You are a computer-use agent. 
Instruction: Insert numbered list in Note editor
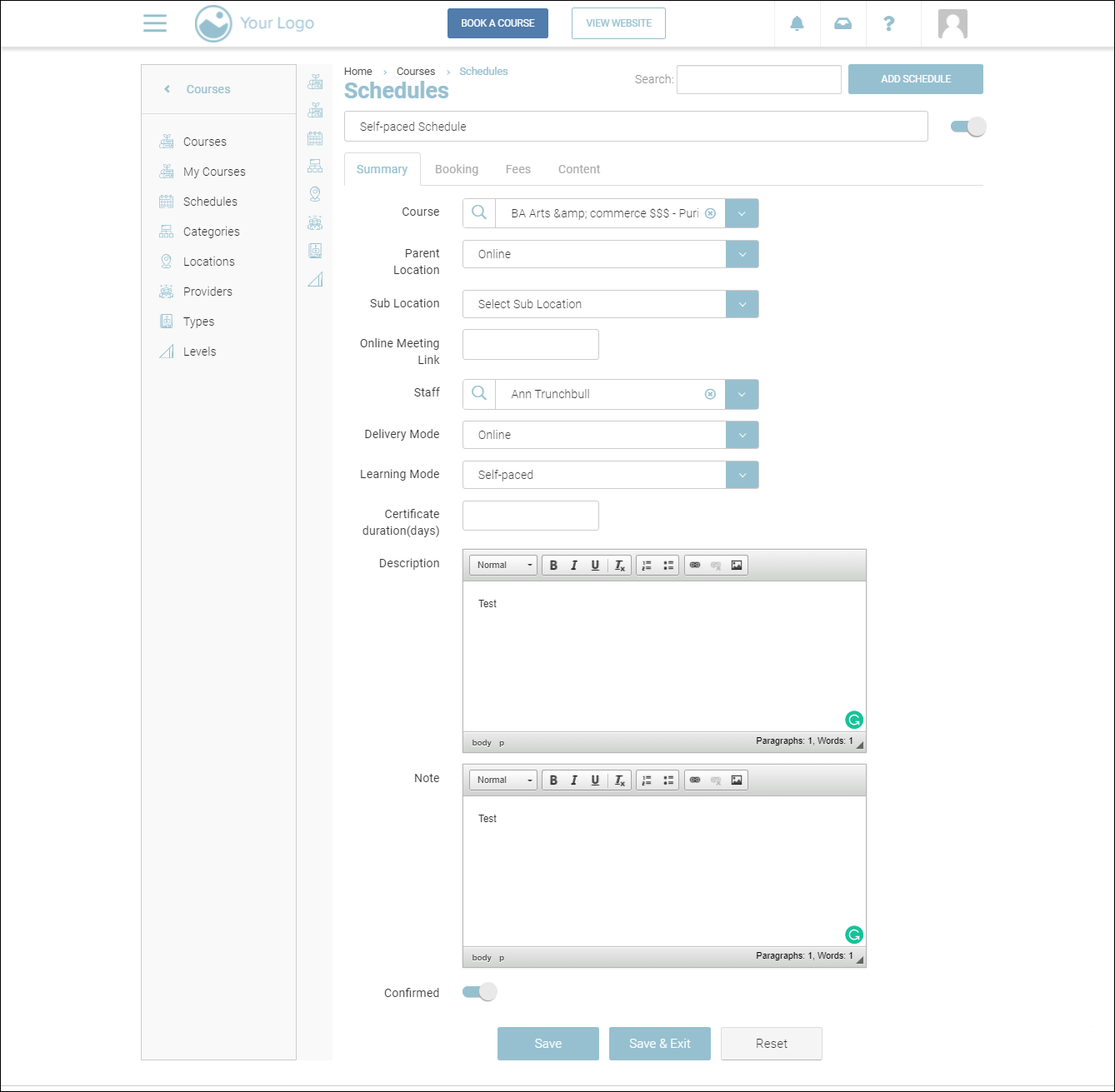(x=647, y=780)
